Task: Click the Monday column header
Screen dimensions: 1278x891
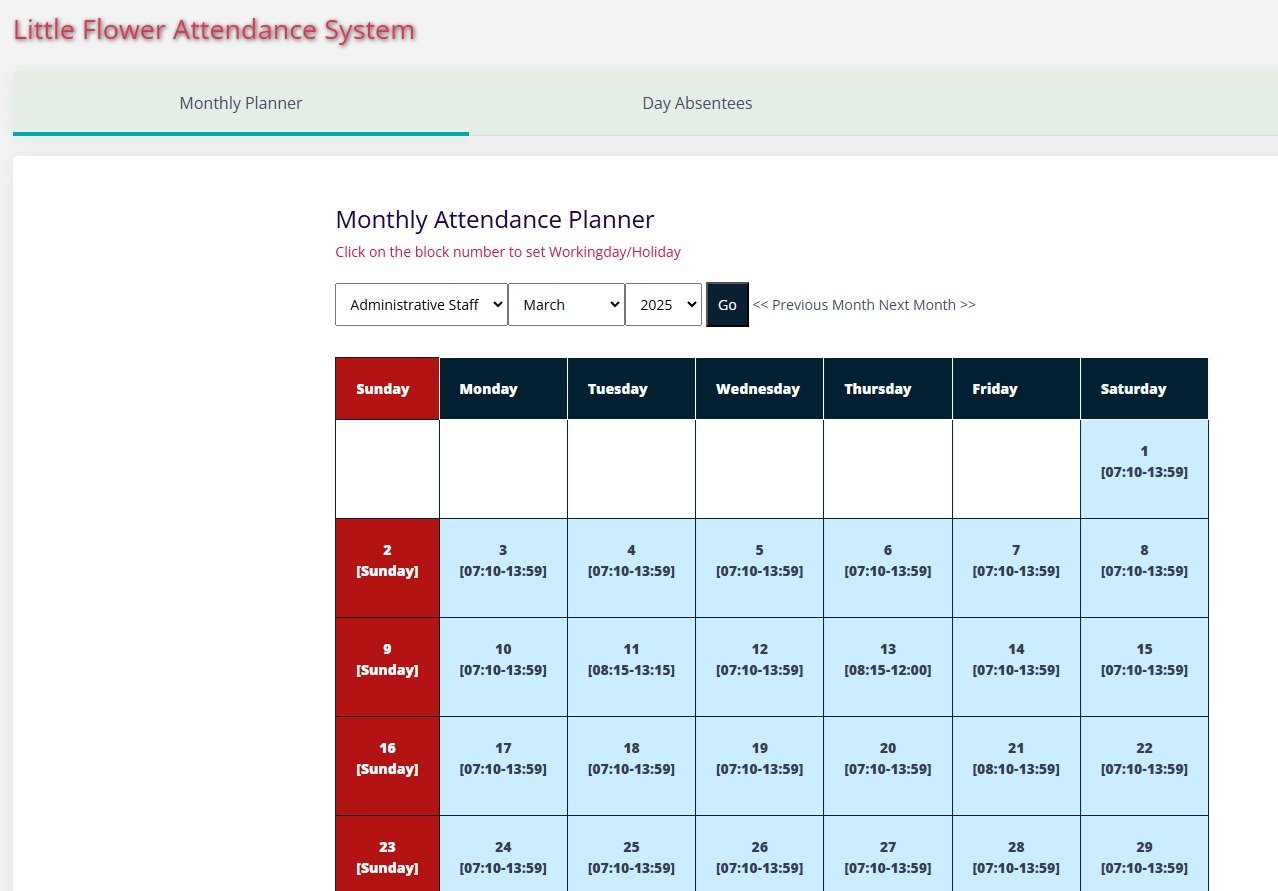Action: pyautogui.click(x=503, y=389)
